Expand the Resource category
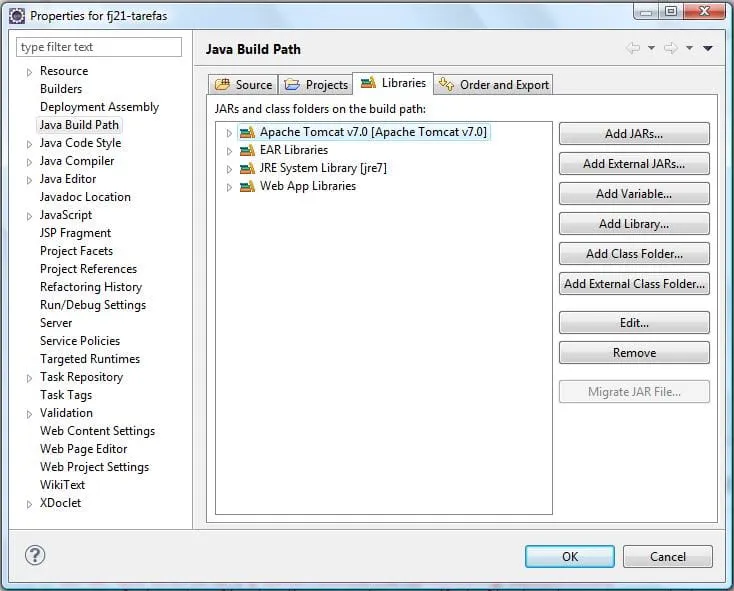Screen dimensions: 734x591 click(x=29, y=72)
